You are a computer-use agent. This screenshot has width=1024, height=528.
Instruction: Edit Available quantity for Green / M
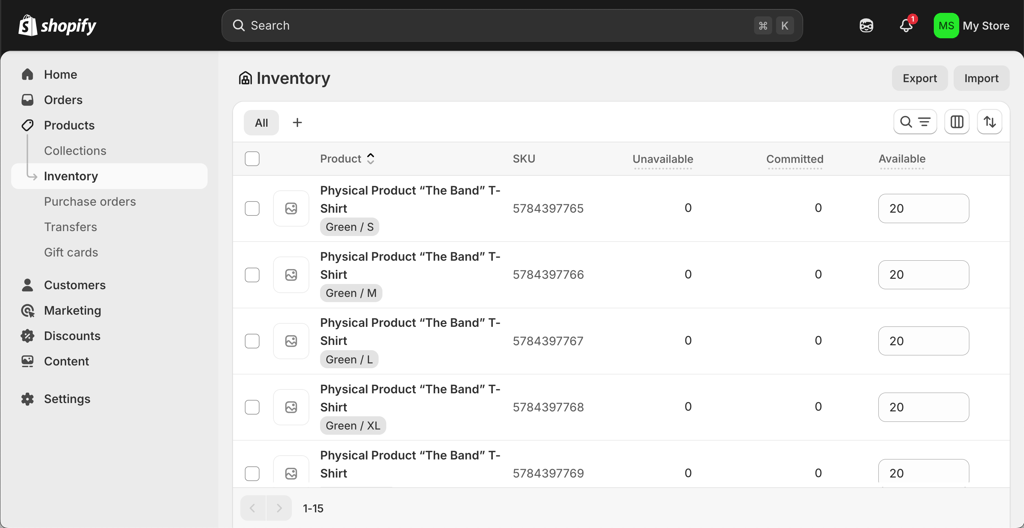coord(923,275)
